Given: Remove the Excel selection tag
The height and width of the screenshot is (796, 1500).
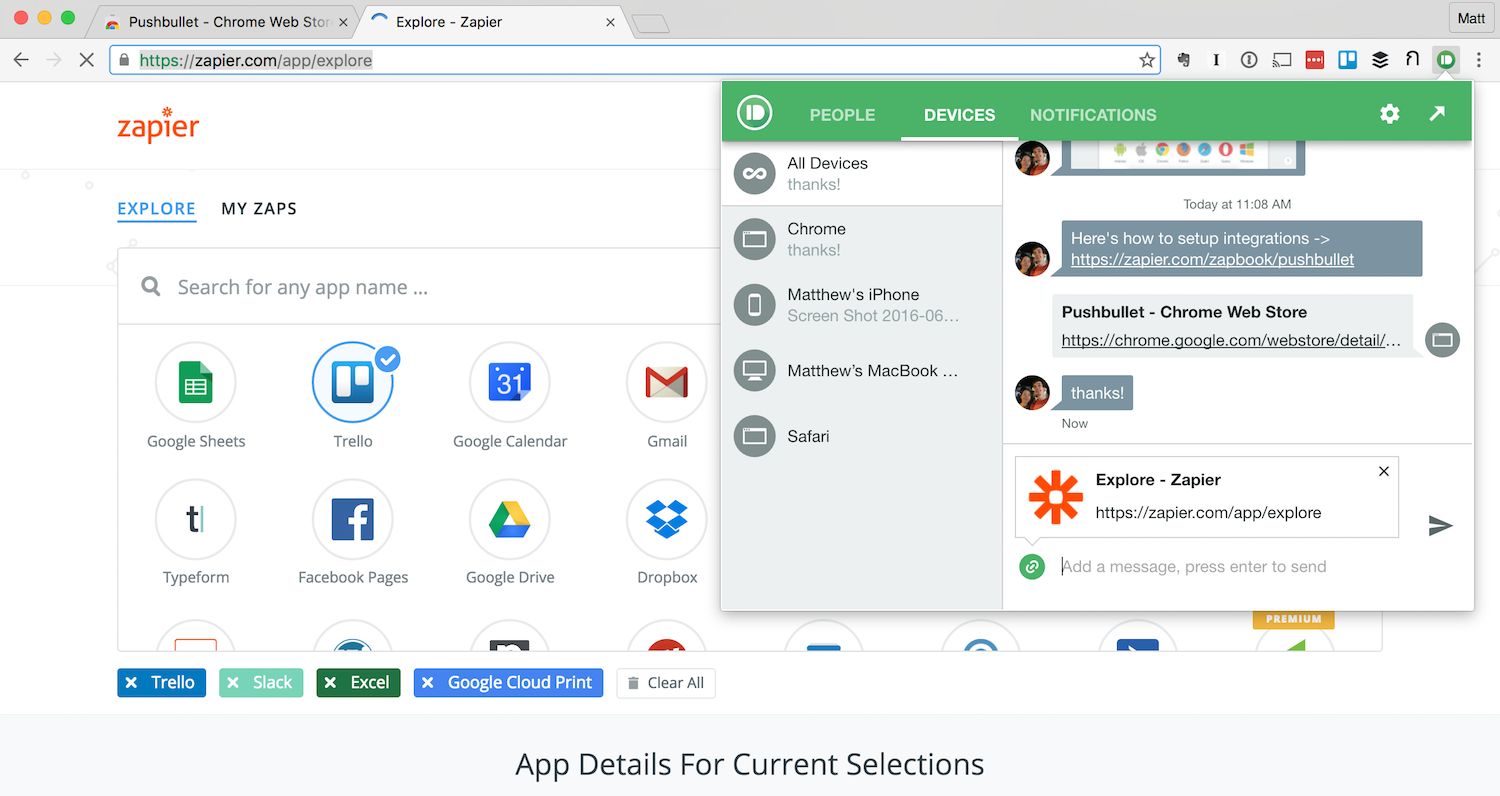Looking at the screenshot, I should pos(330,683).
